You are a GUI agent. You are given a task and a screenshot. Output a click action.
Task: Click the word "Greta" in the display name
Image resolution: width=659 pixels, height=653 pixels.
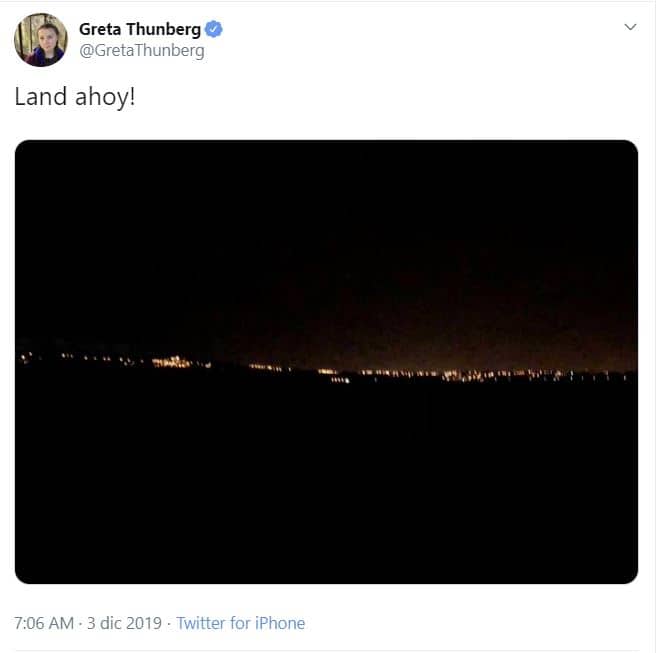(x=99, y=29)
